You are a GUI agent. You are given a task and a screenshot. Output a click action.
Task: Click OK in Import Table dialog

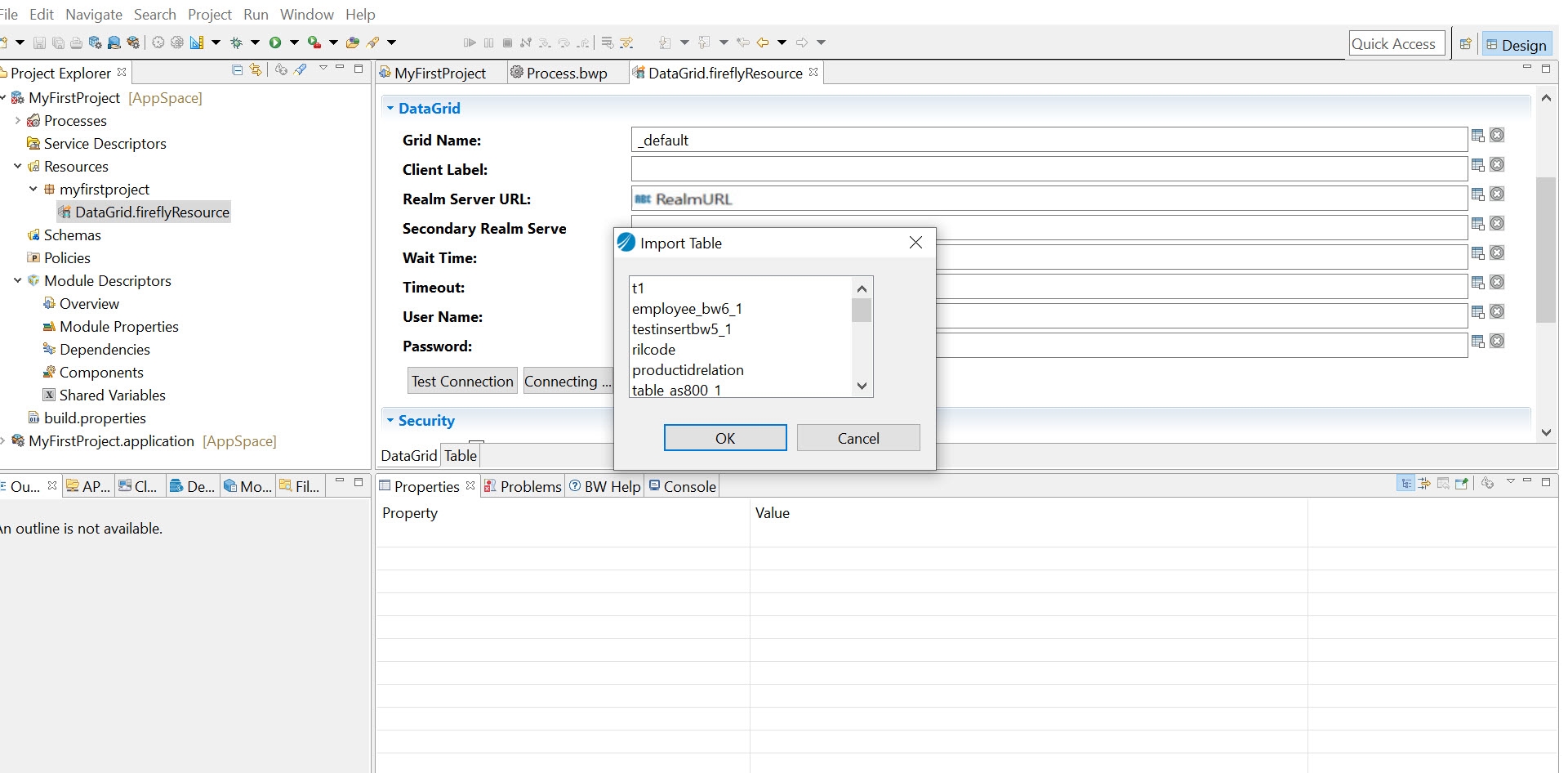point(724,438)
